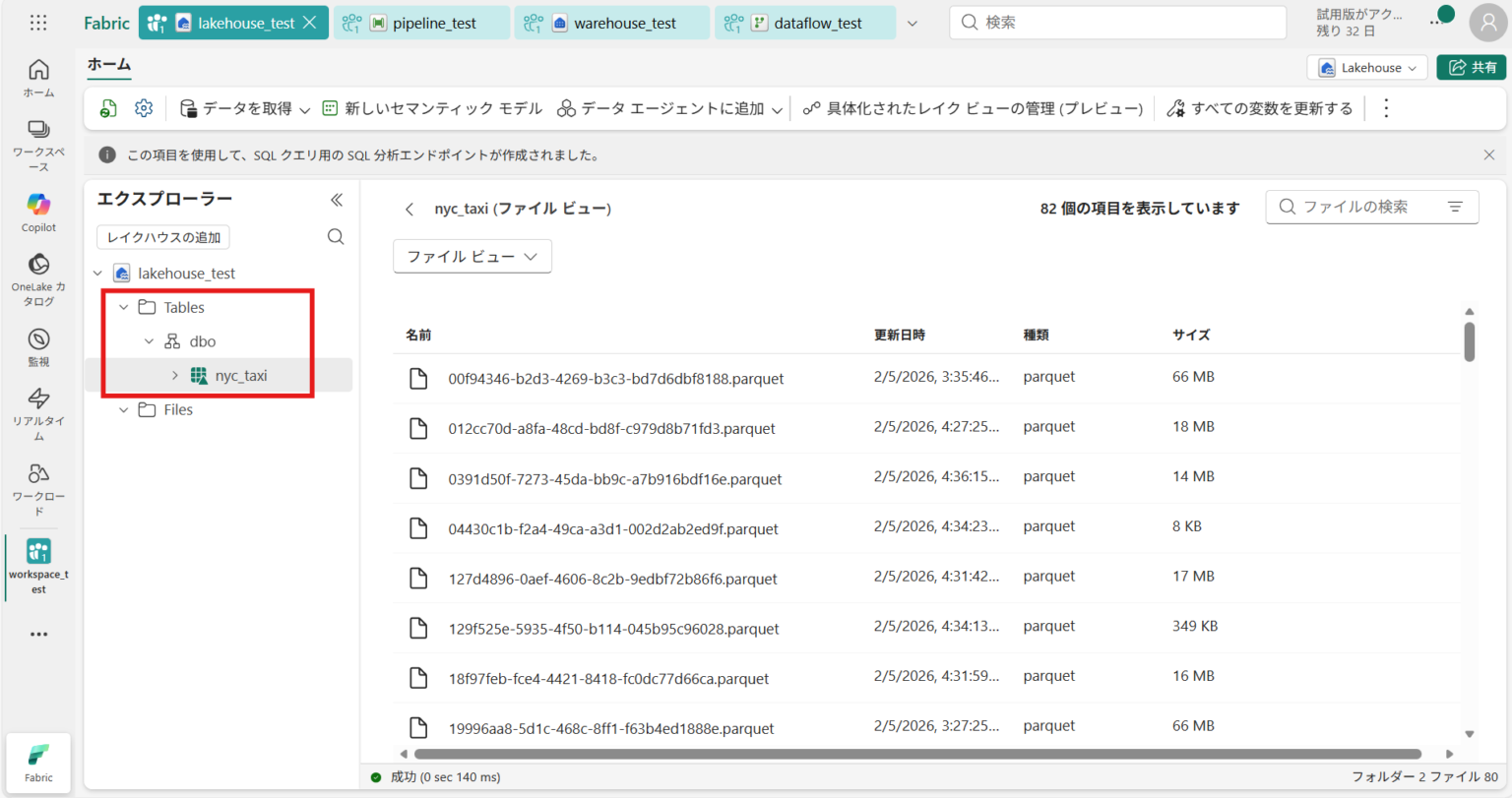
Task: Go to Home in left sidebar
Action: (38, 78)
